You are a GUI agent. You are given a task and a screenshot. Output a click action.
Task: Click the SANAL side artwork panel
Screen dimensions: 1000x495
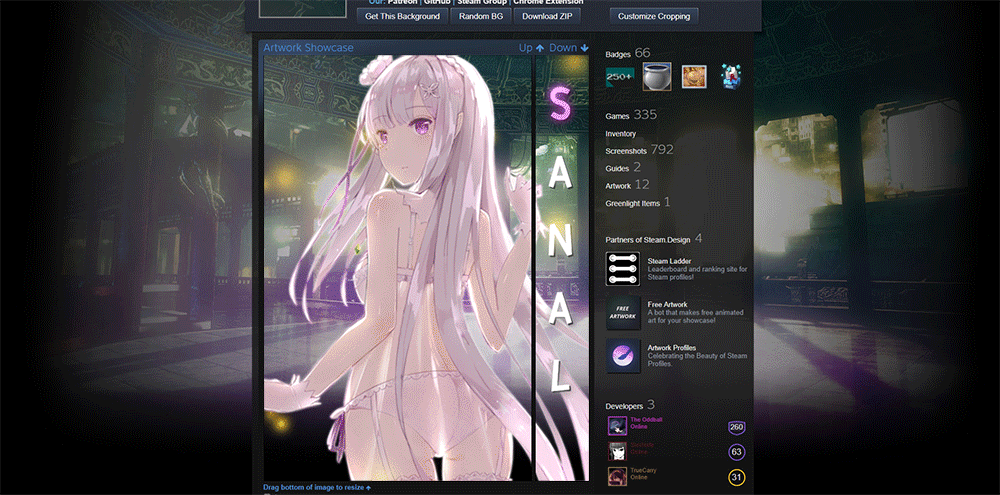coord(562,268)
